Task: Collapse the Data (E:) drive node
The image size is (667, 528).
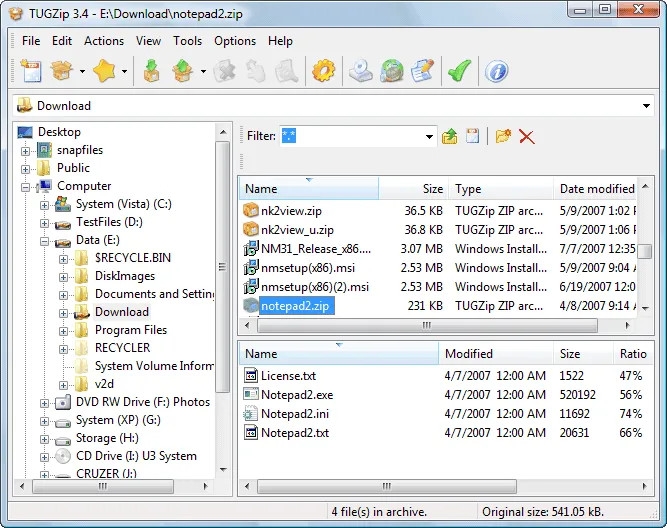Action: (44, 241)
